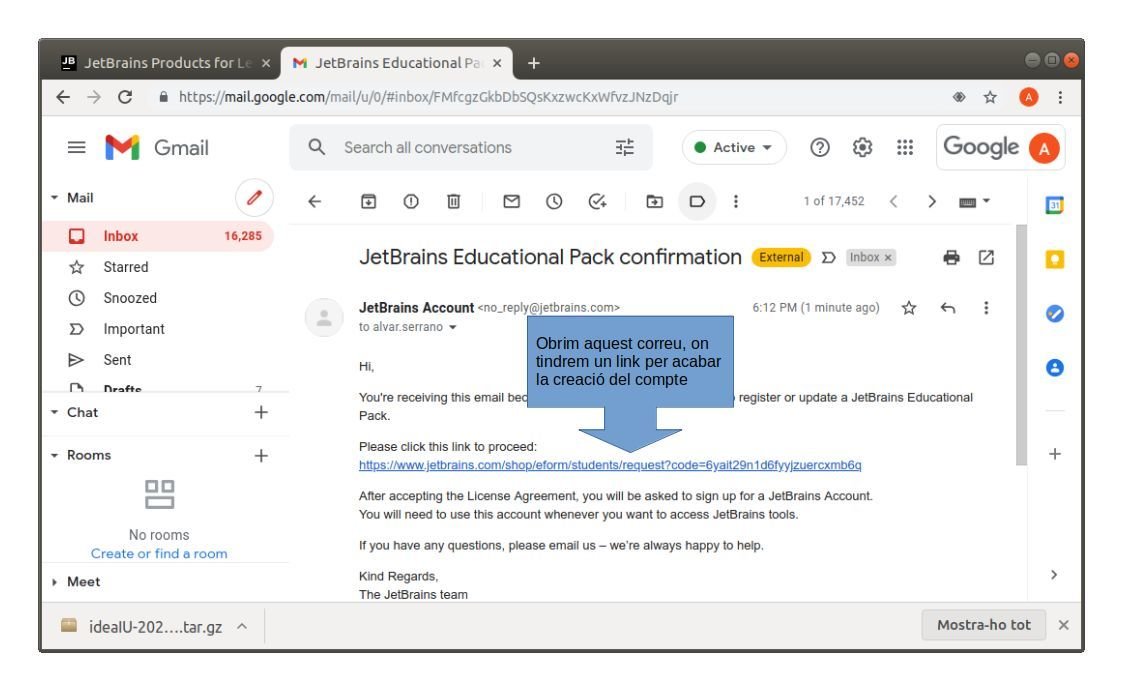Image resolution: width=1123 pixels, height=691 pixels.
Task: Open the Inbox folder
Action: pos(158,236)
